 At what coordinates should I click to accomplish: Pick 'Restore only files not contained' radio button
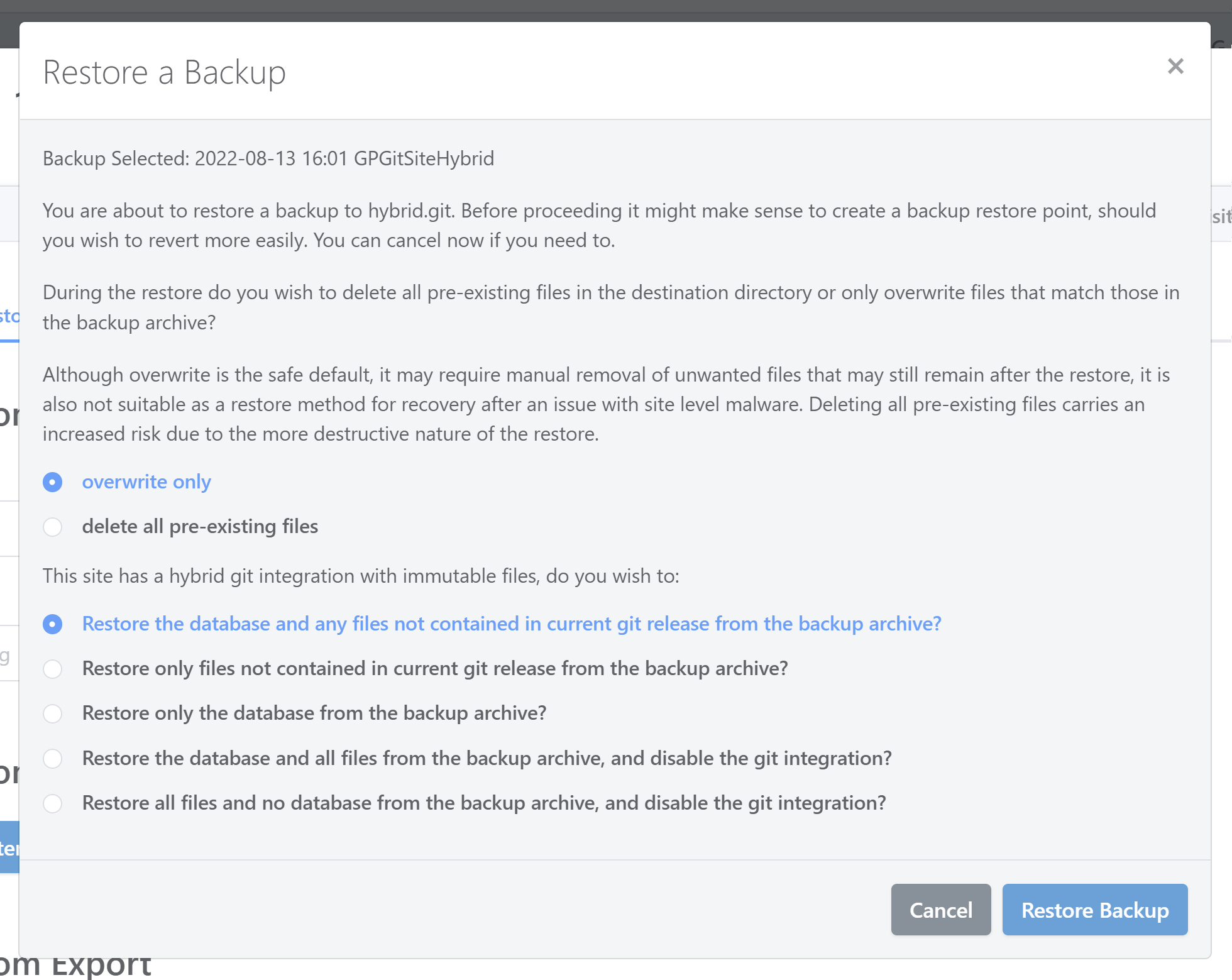click(53, 669)
